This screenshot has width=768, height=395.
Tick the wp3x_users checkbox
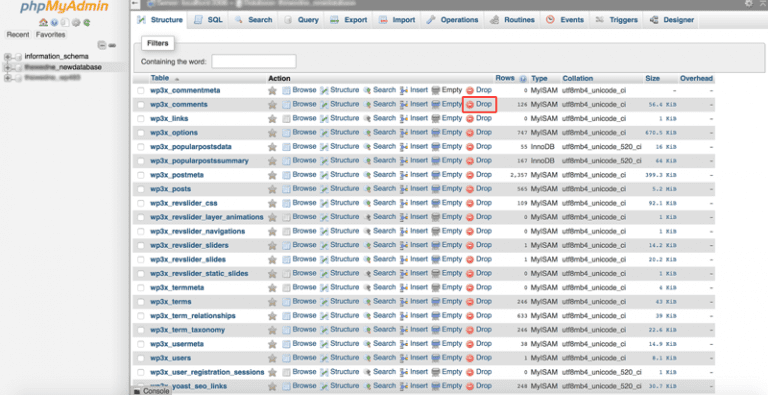[141, 358]
